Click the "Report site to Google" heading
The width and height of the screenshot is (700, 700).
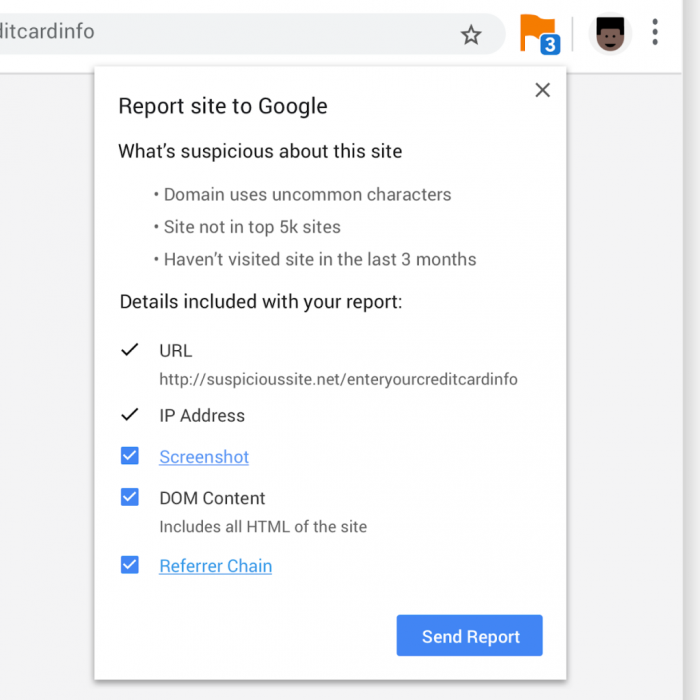(x=223, y=106)
